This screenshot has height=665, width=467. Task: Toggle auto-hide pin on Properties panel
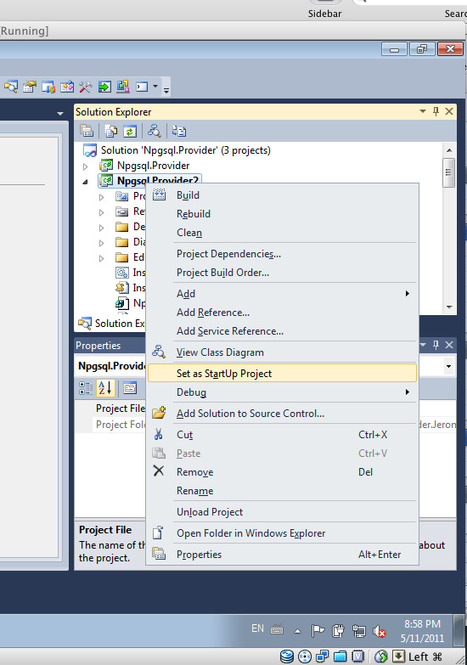(436, 345)
